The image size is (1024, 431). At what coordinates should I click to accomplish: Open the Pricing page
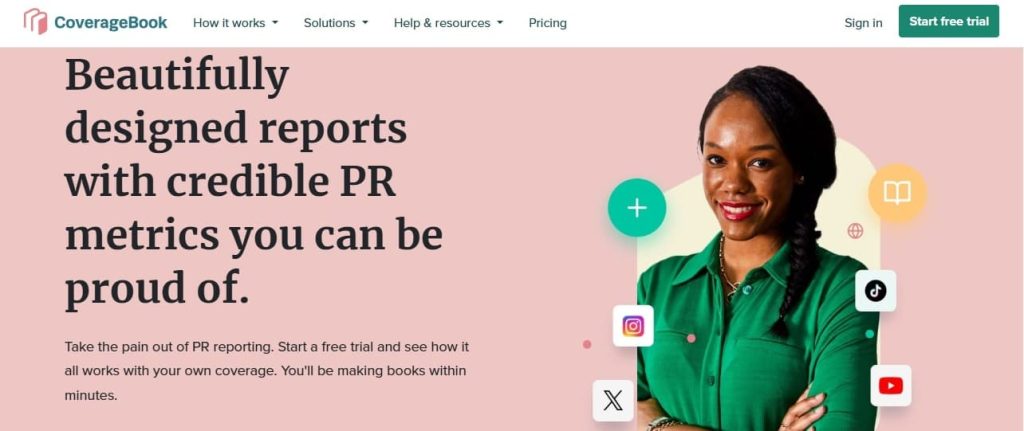pyautogui.click(x=547, y=23)
